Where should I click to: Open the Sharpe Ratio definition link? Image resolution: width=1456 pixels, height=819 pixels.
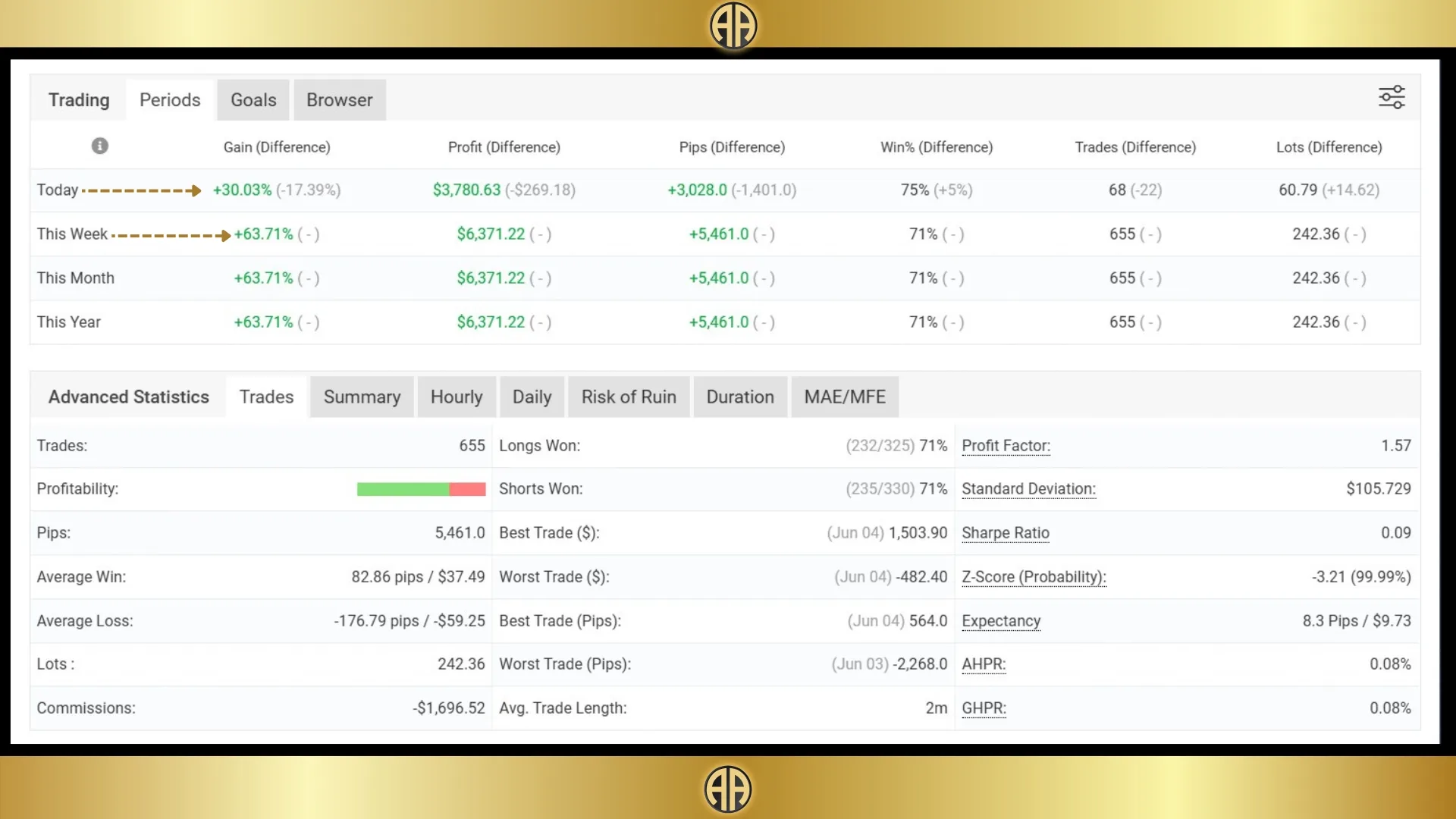point(1005,533)
